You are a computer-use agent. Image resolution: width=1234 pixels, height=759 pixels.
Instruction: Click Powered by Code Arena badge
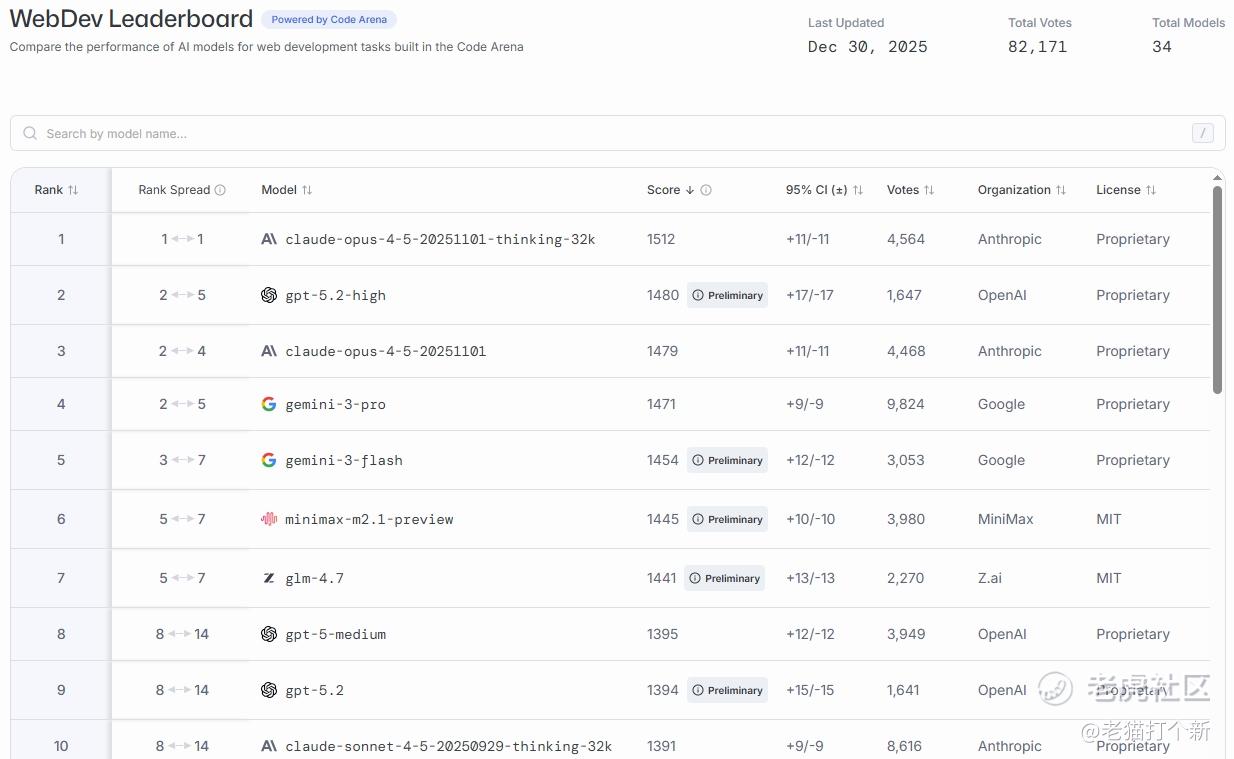pyautogui.click(x=329, y=19)
